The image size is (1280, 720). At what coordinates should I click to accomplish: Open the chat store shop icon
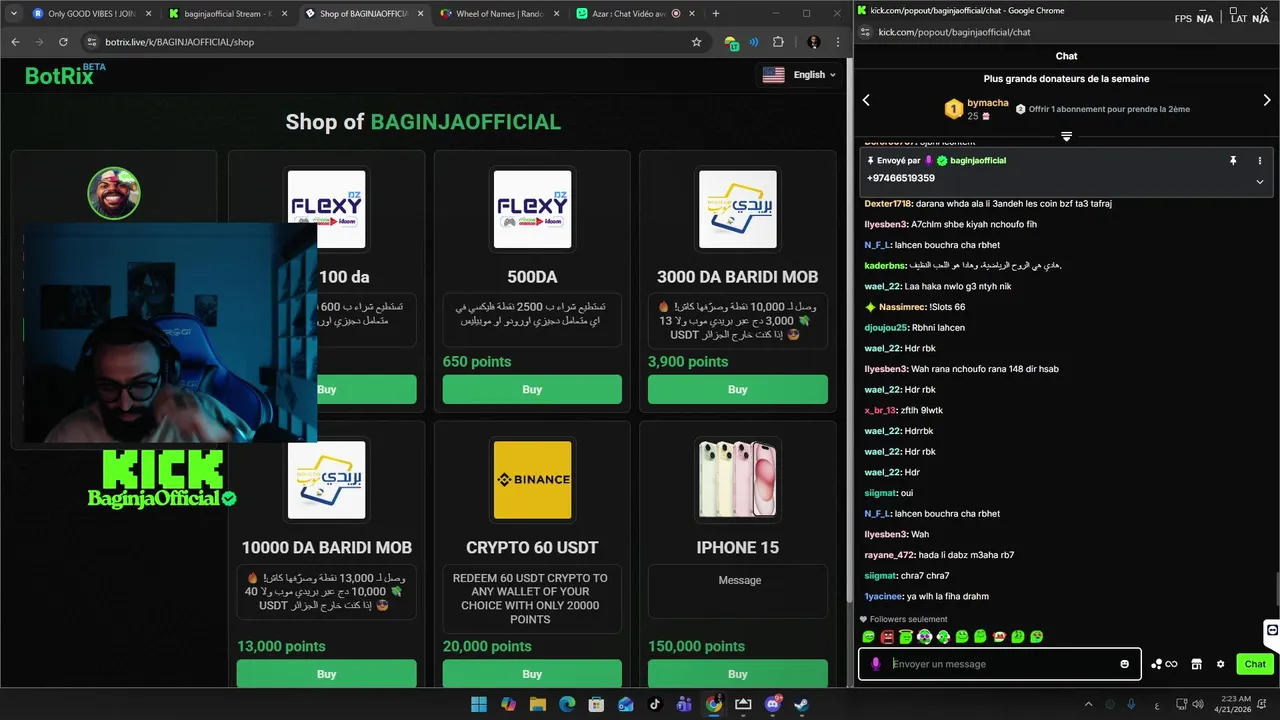(1196, 664)
